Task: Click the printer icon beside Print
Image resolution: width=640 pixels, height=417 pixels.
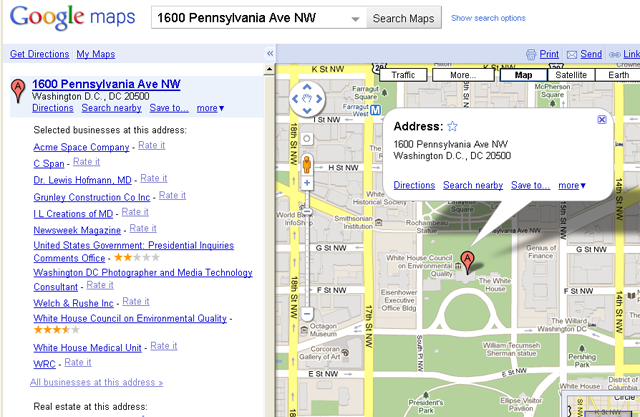Action: [x=531, y=54]
